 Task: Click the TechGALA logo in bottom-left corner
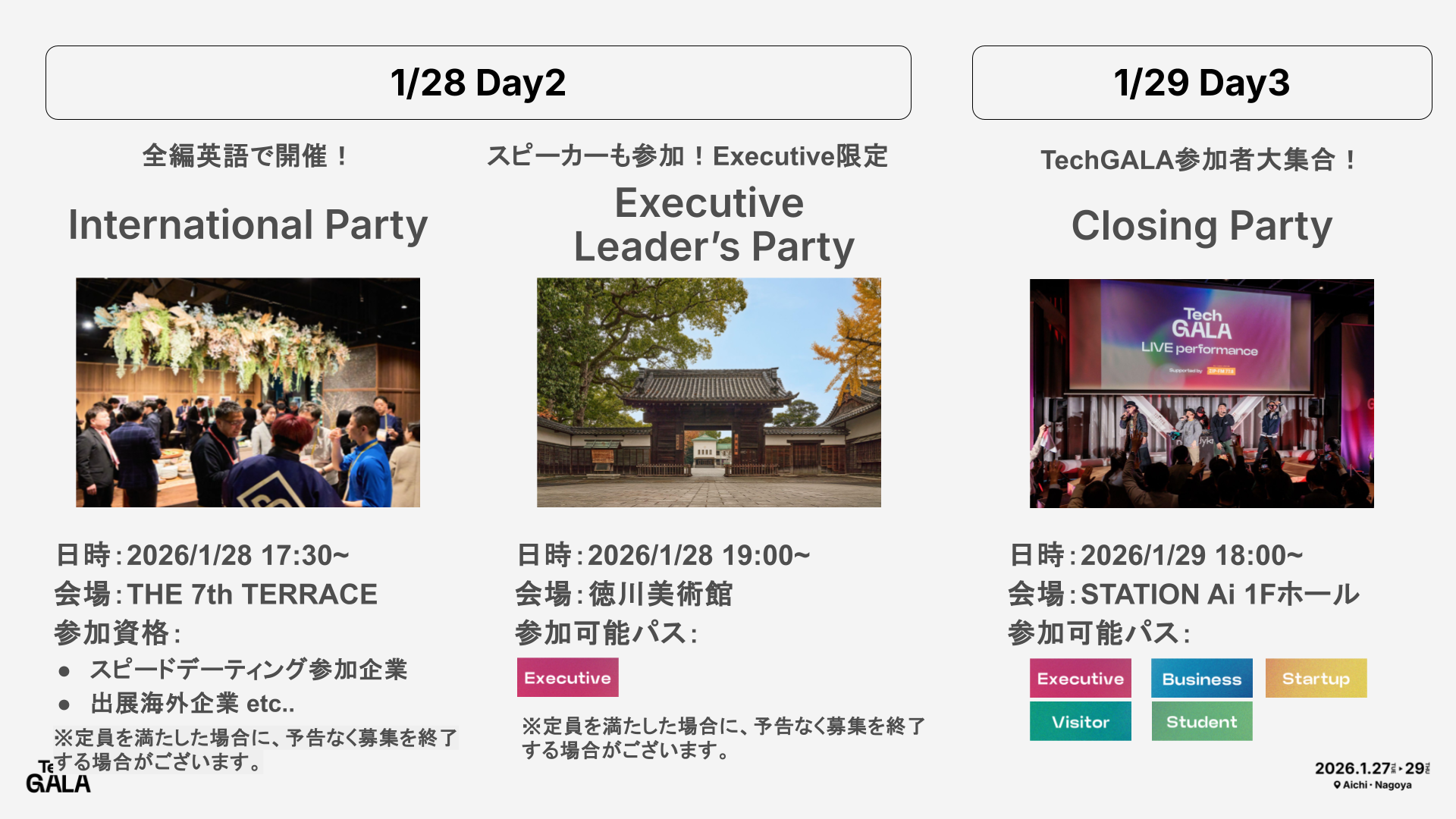pyautogui.click(x=58, y=779)
